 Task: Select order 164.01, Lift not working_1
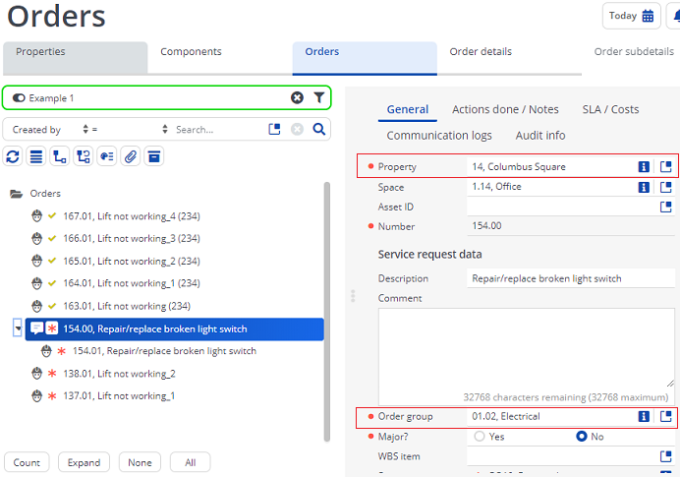[x=132, y=283]
